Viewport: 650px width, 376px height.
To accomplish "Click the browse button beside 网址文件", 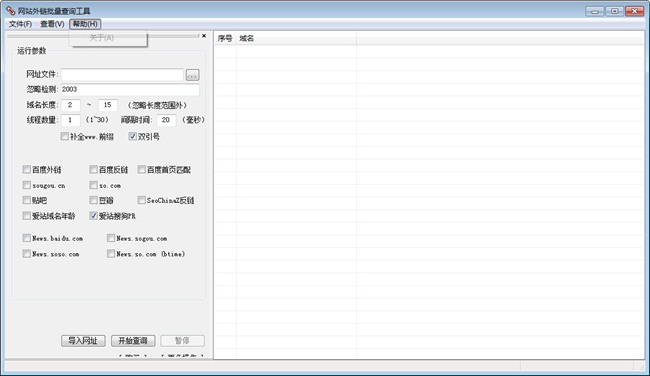I will coord(192,75).
